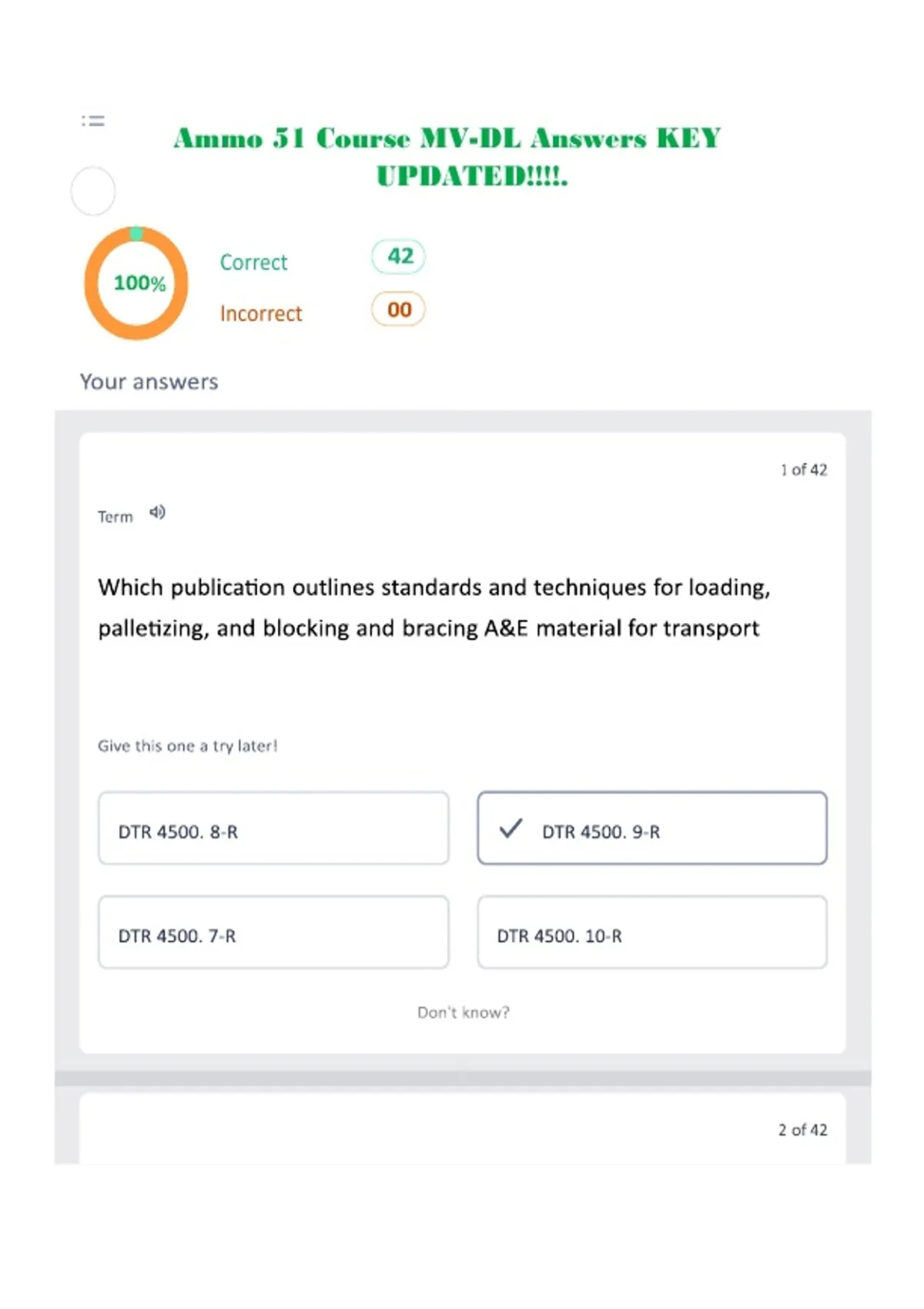Select answer DTR 4500. 7-R
The width and height of the screenshot is (924, 1309).
pos(273,932)
